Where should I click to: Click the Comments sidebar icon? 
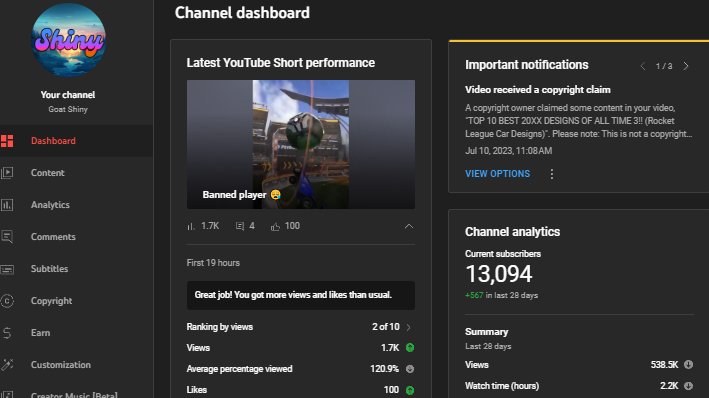click(7, 237)
